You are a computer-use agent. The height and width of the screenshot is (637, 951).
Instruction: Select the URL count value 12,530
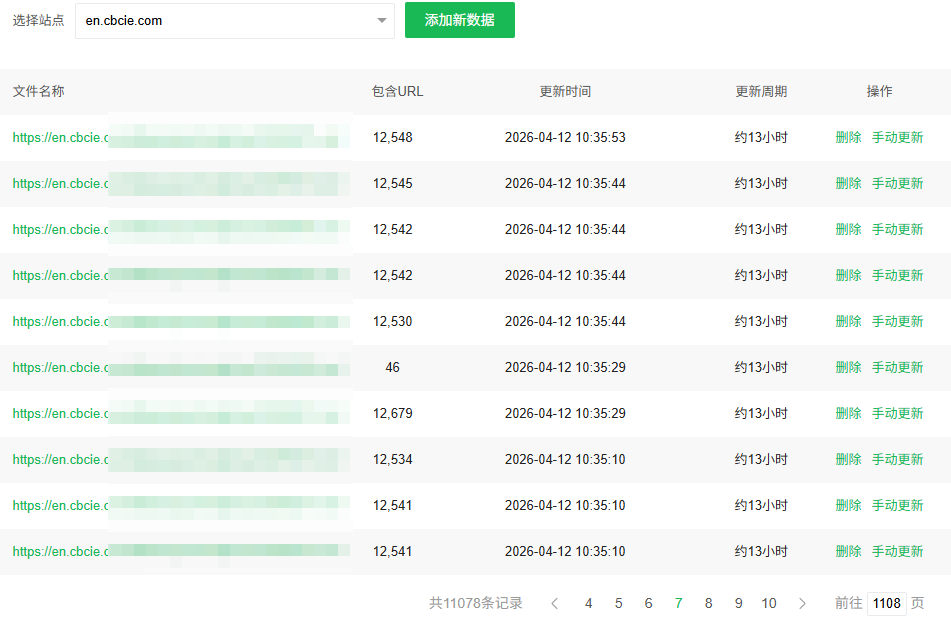click(392, 322)
